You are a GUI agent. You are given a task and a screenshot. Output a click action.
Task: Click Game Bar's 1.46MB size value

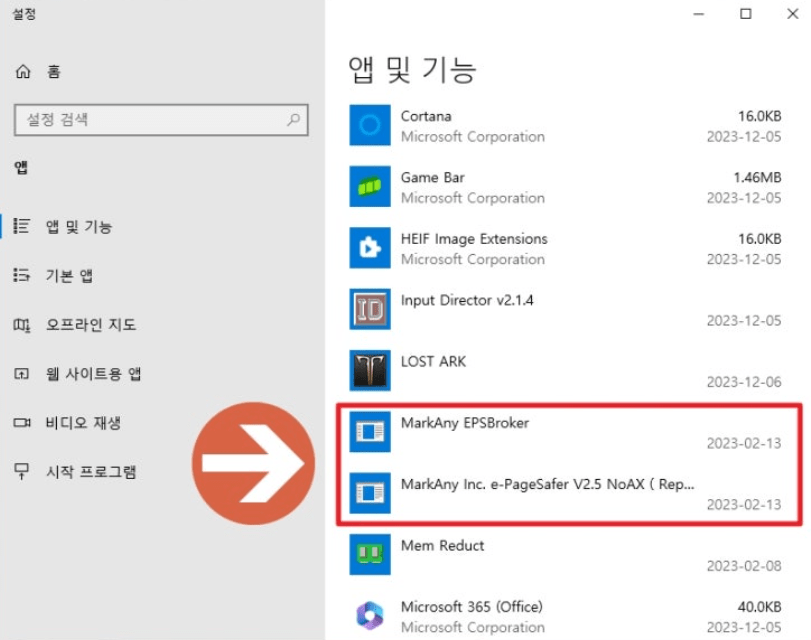coord(757,177)
